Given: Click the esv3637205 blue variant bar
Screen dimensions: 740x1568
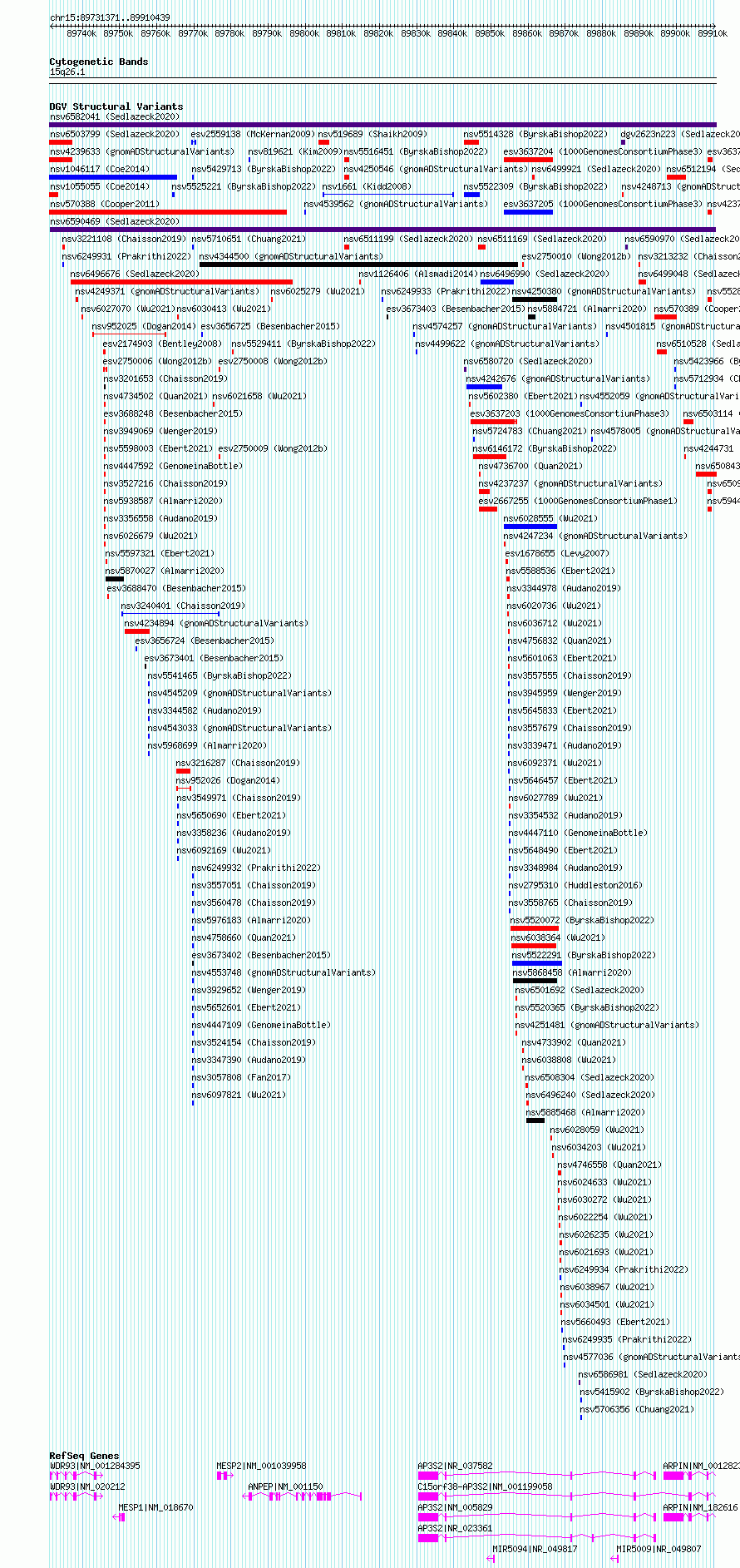Looking at the screenshot, I should coord(528,212).
